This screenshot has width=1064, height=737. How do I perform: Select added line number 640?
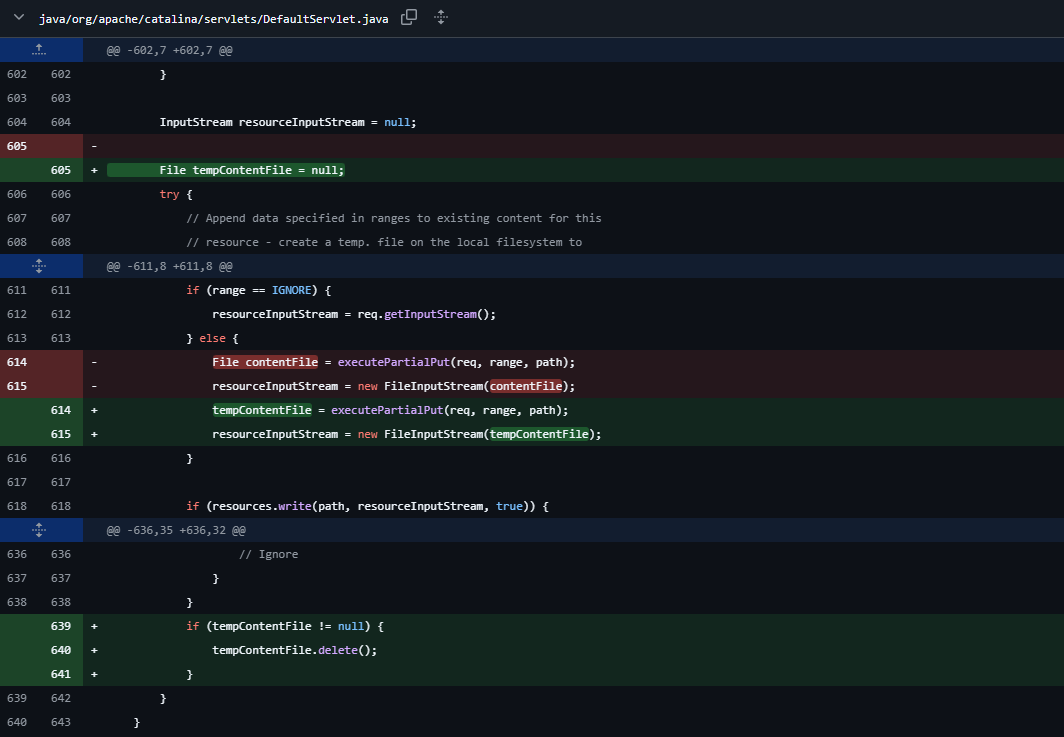coord(61,650)
